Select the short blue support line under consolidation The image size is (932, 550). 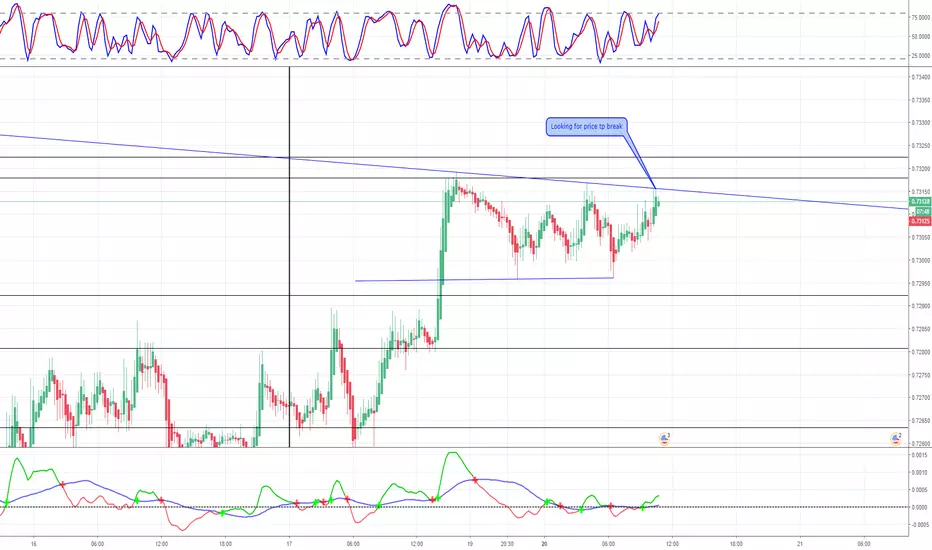tap(484, 279)
